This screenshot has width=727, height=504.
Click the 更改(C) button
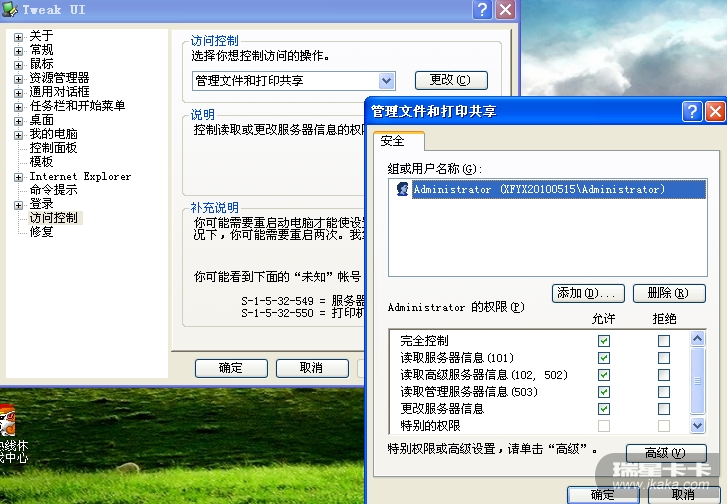(451, 80)
